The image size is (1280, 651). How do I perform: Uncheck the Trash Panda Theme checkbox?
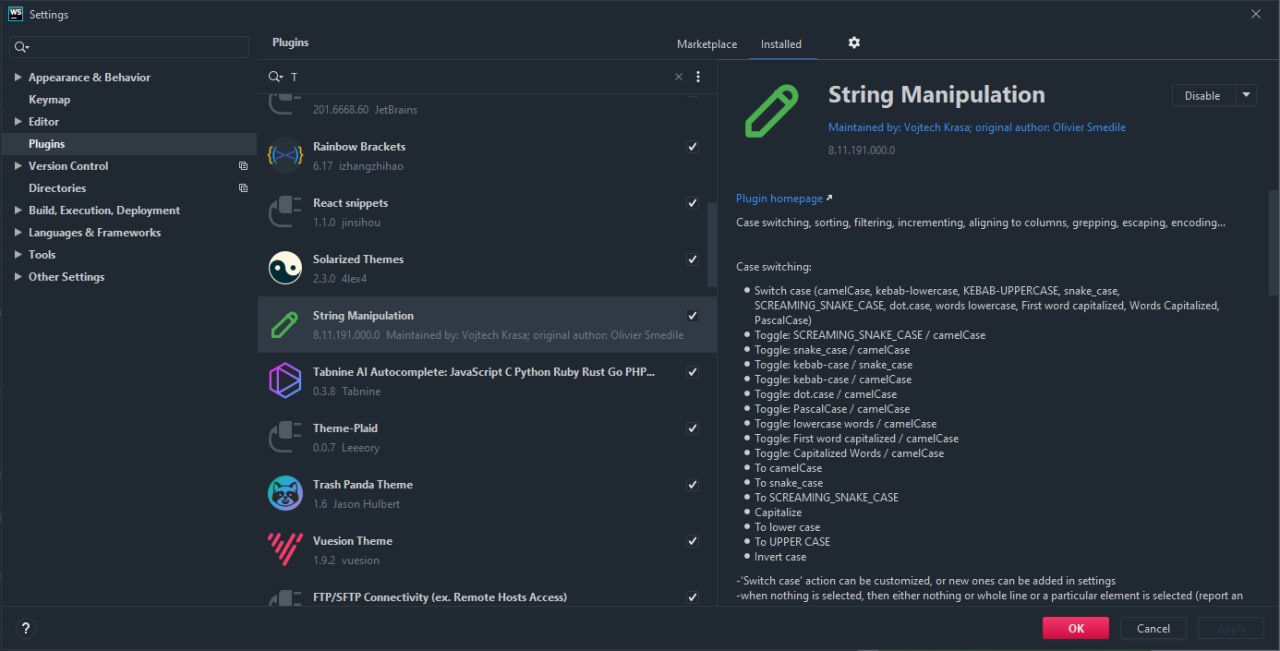click(693, 485)
